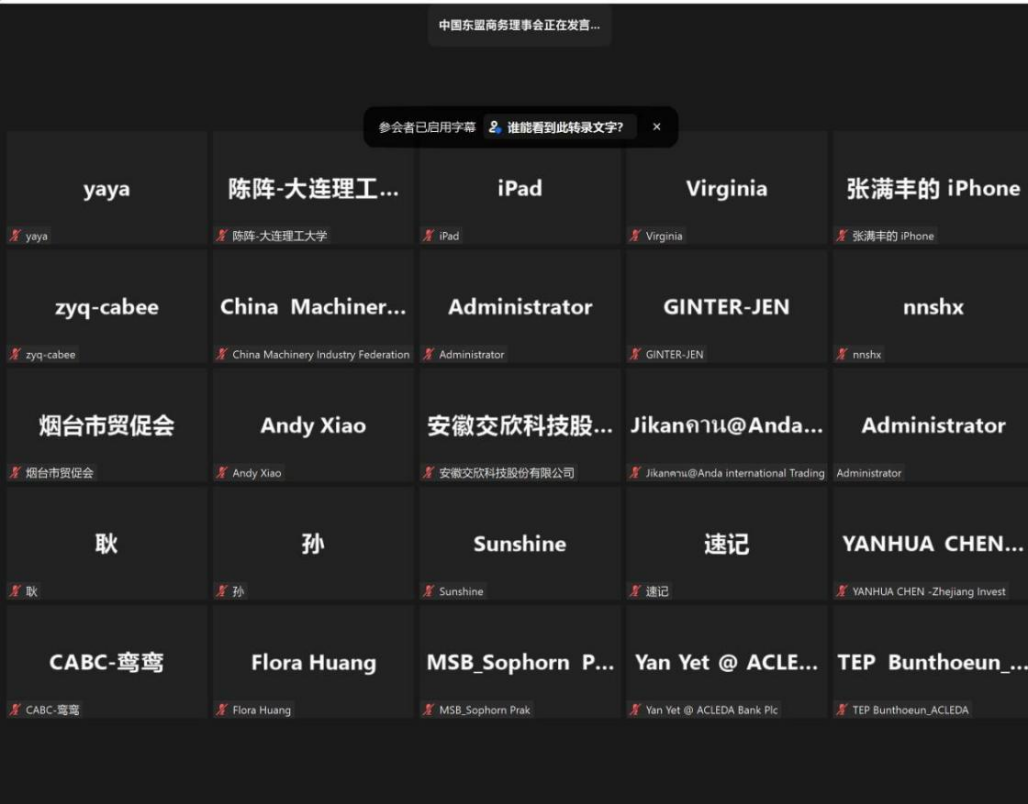The width and height of the screenshot is (1028, 804).
Task: Select the Yan Yet @ ACLEDA Bank tile
Action: coord(726,662)
